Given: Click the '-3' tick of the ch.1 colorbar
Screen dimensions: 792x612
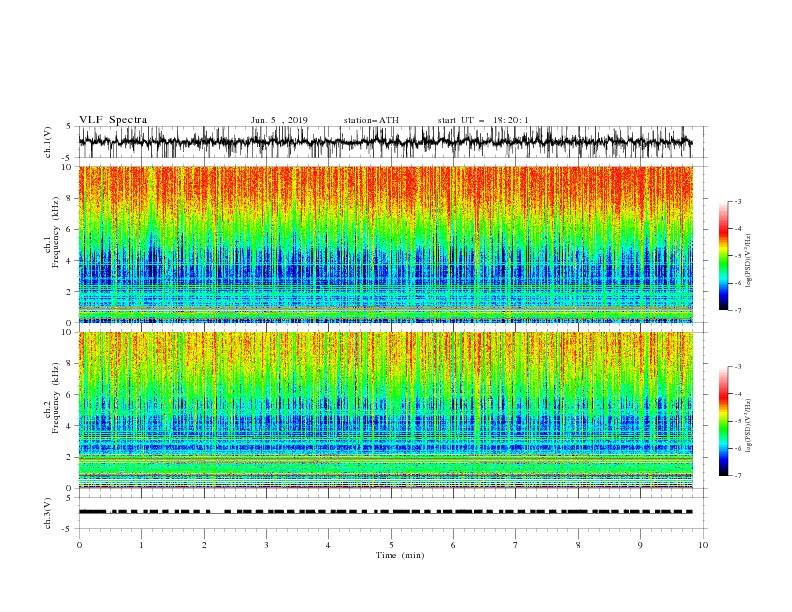Looking at the screenshot, I should pyautogui.click(x=737, y=201).
